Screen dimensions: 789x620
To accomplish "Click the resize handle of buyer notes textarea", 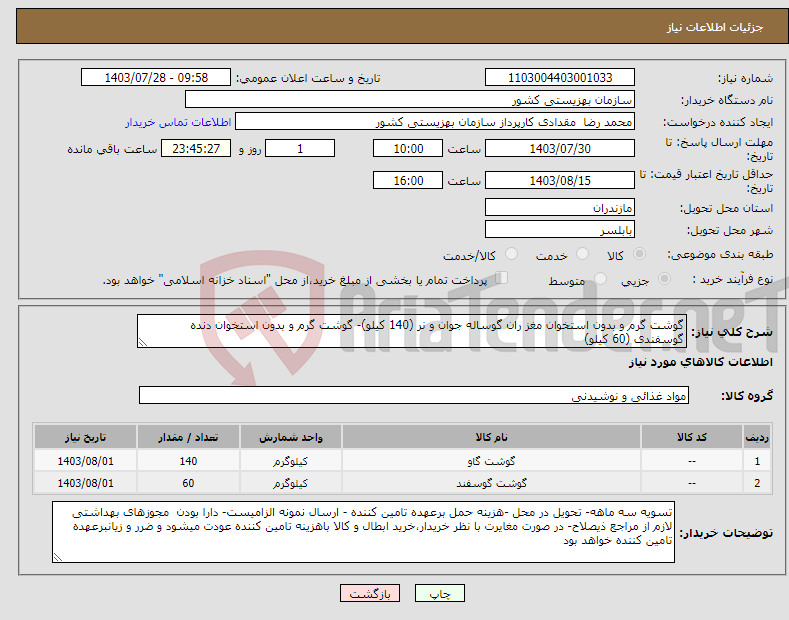I will (58, 557).
